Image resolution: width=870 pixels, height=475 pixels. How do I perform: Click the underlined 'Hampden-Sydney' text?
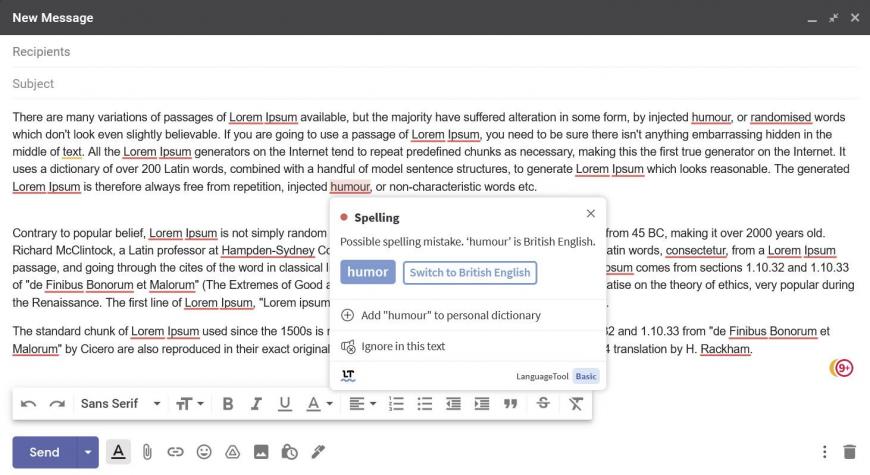pyautogui.click(x=268, y=250)
